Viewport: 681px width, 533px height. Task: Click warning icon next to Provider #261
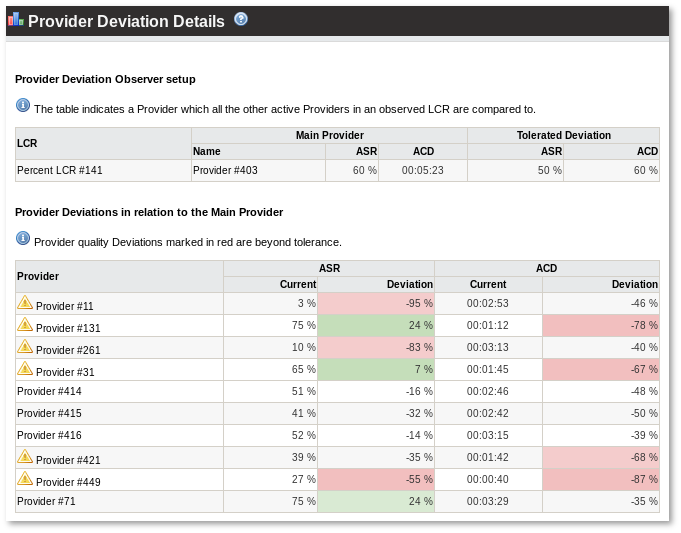[x=25, y=347]
